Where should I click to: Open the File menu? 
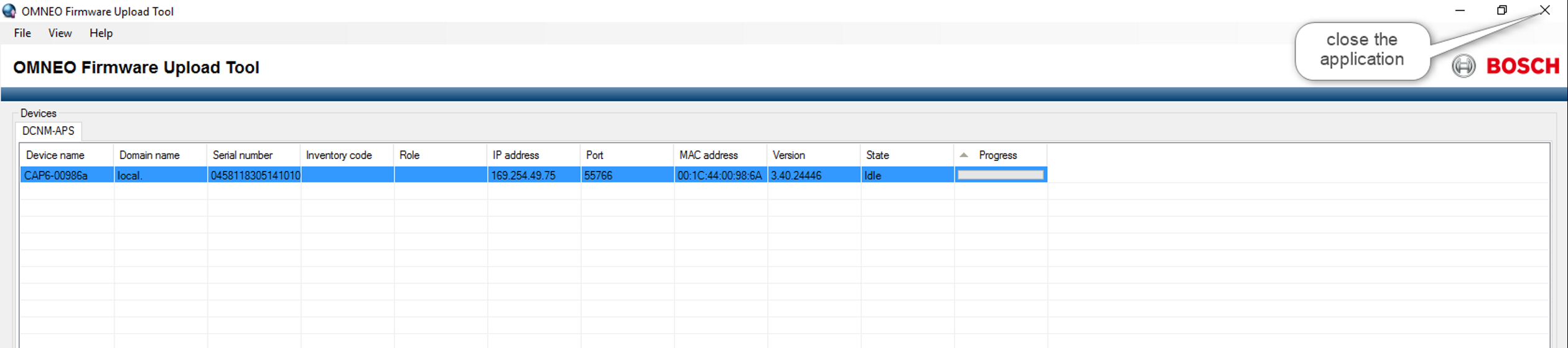(22, 34)
